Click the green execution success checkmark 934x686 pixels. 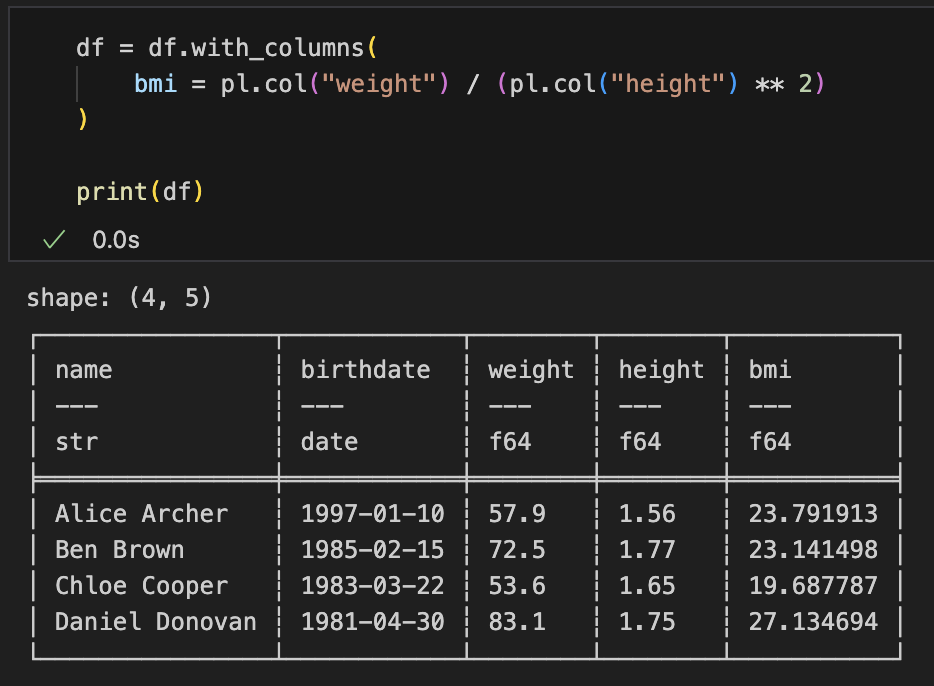click(54, 240)
